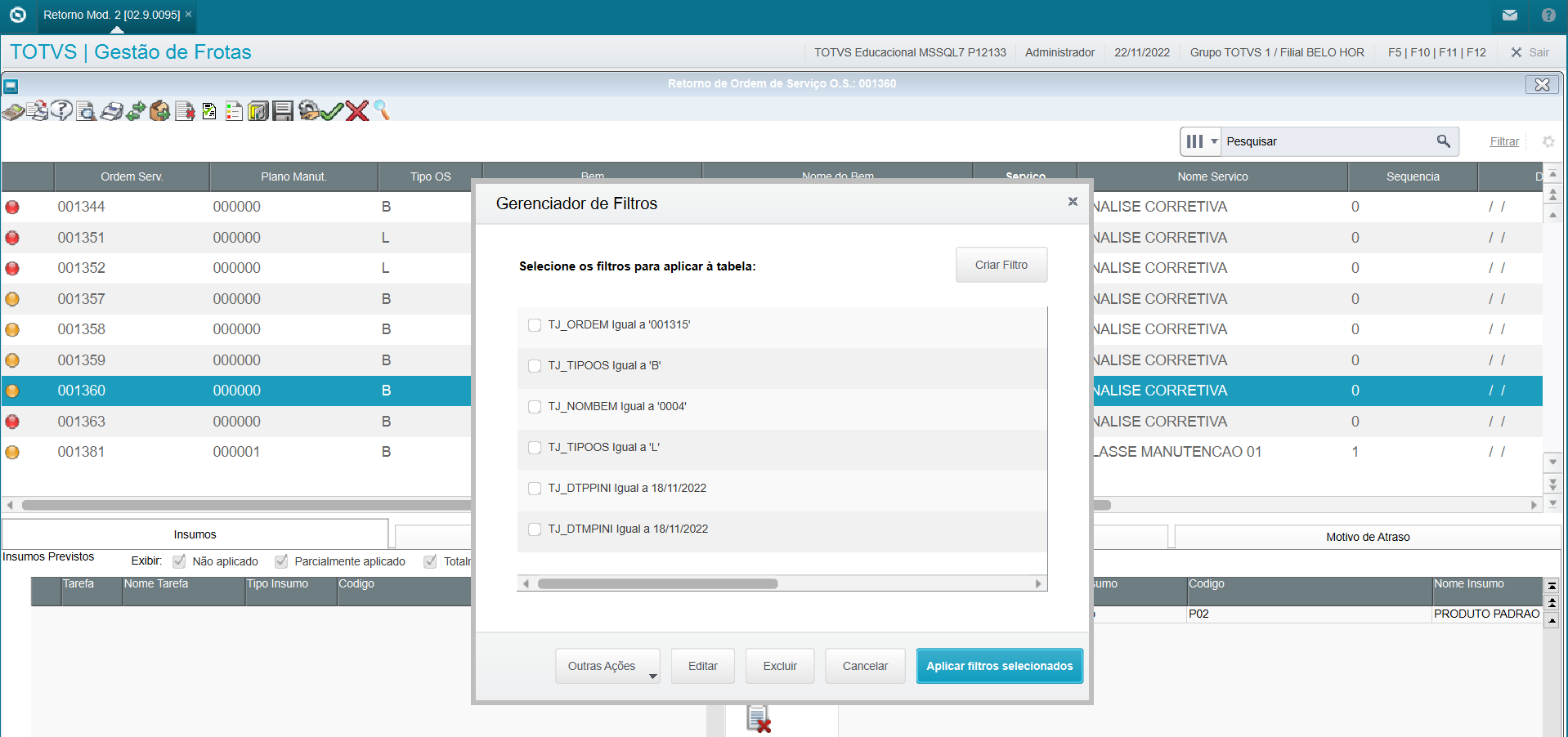Click the printer toolbar icon
Image resolution: width=1568 pixels, height=737 pixels.
(111, 111)
